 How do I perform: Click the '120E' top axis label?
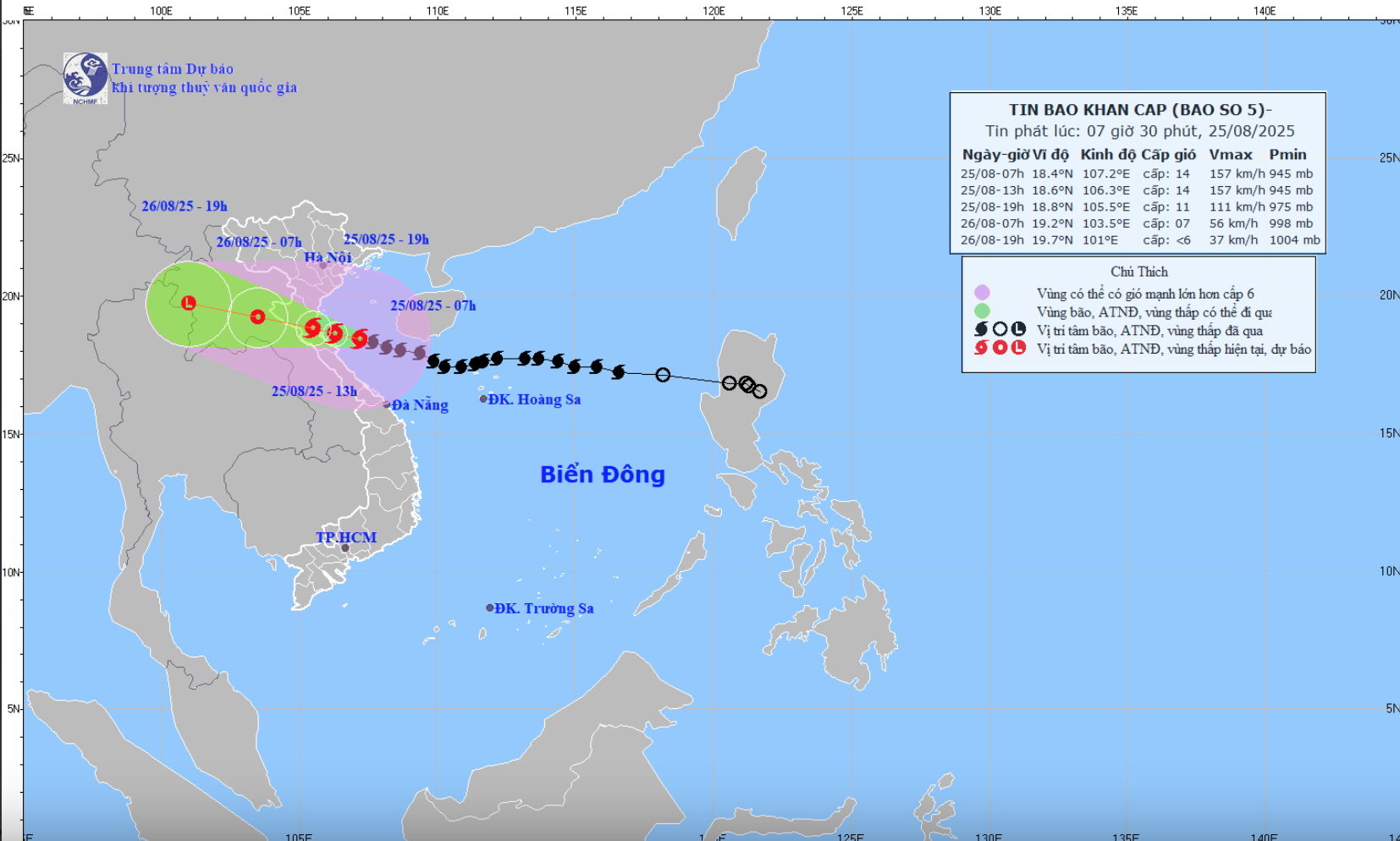tap(714, 11)
